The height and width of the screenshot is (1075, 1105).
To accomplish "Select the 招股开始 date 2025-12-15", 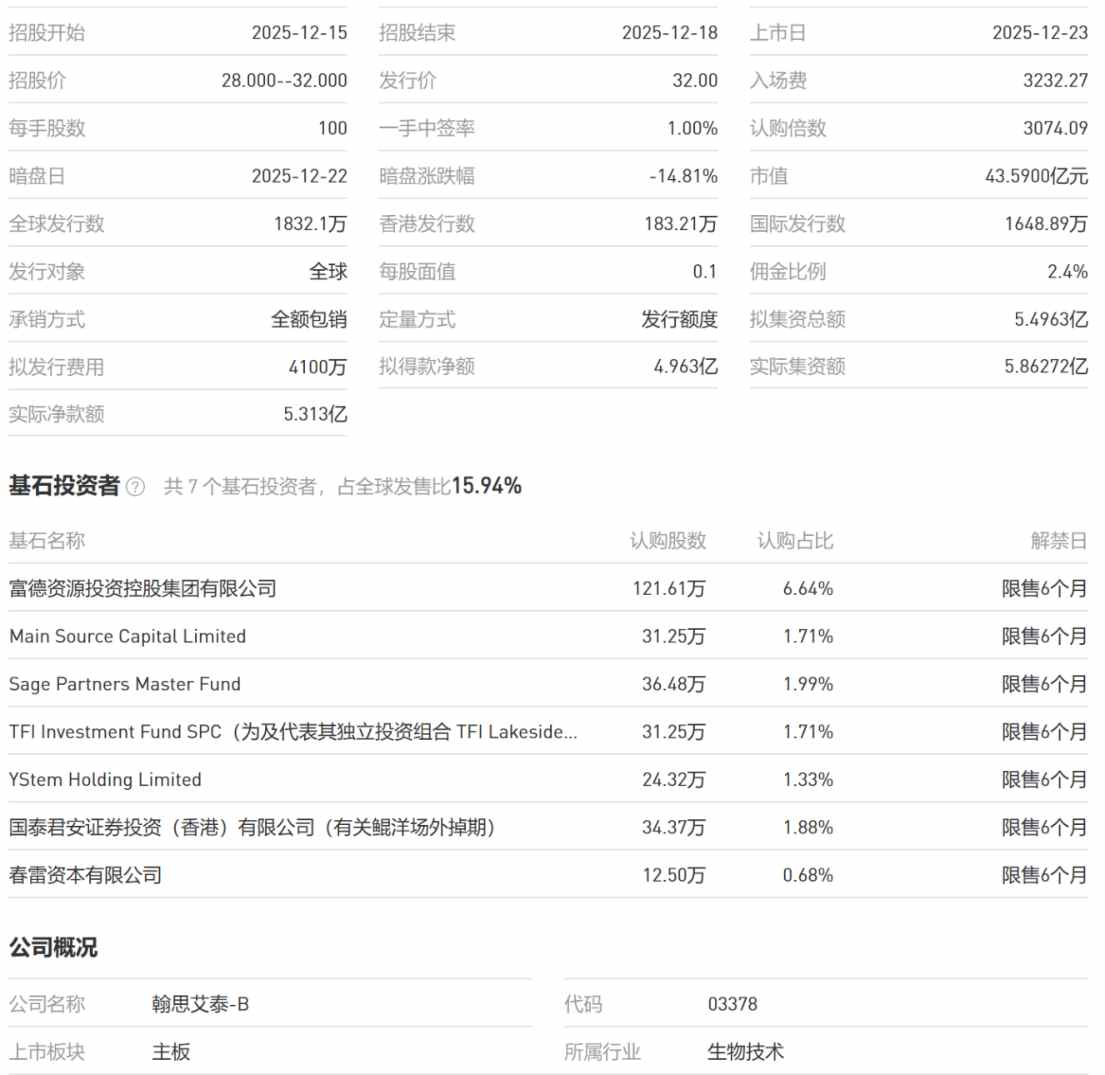I will click(x=300, y=32).
